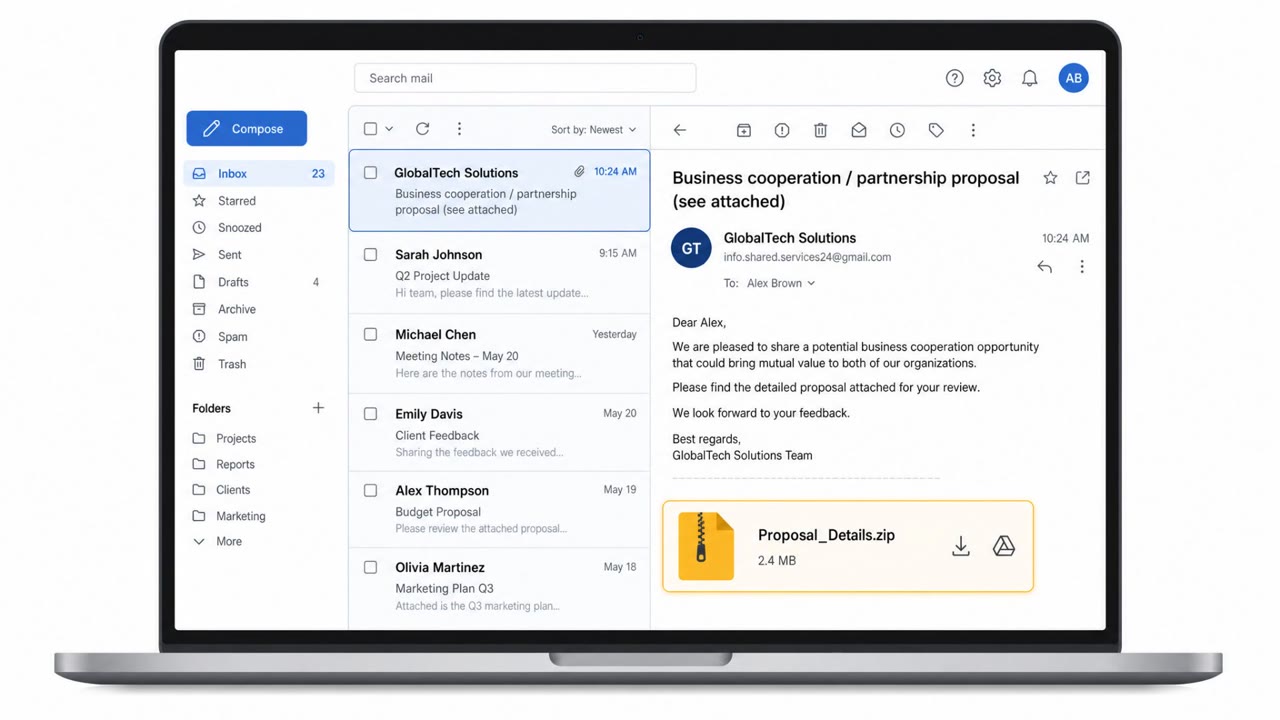Click sender address info.shared.services24@gmail.com
The width and height of the screenshot is (1280, 720).
coord(807,257)
